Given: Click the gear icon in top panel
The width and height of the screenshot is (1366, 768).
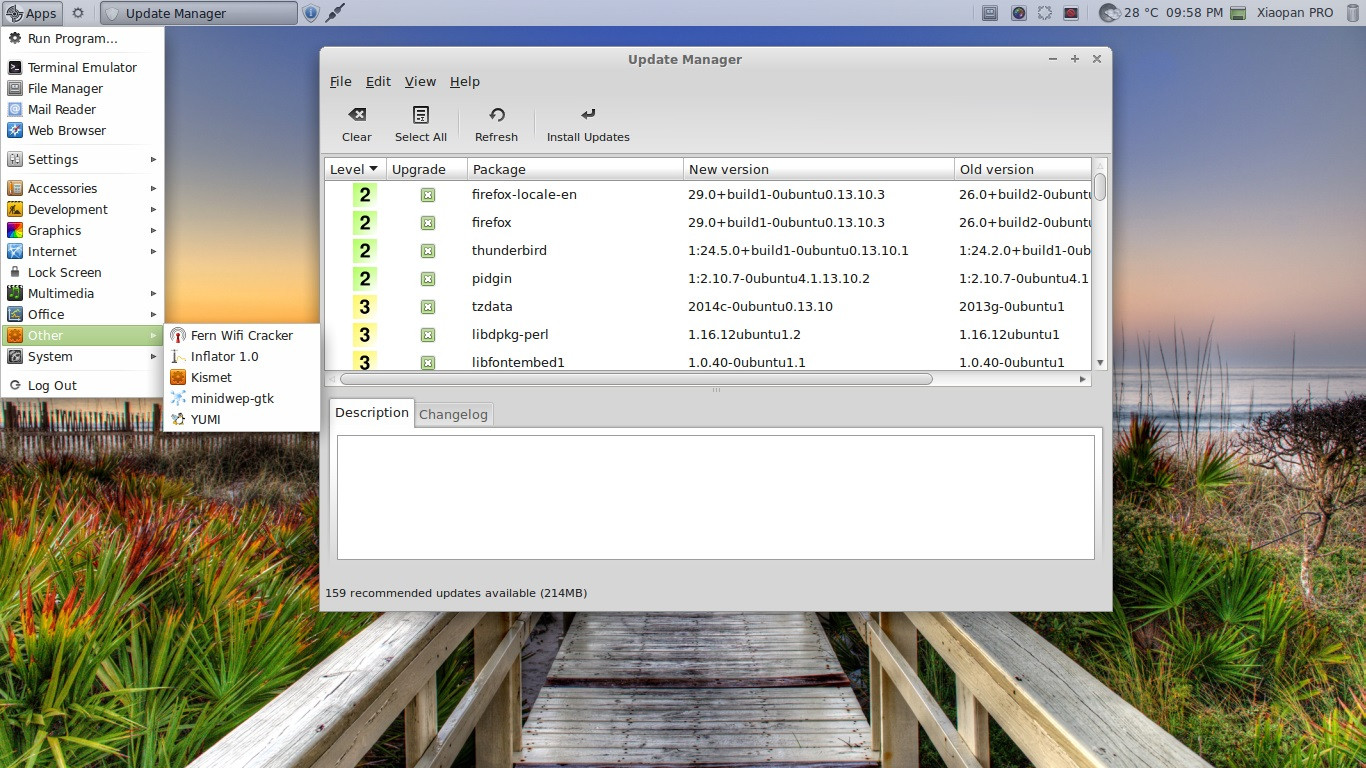Looking at the screenshot, I should tap(78, 13).
